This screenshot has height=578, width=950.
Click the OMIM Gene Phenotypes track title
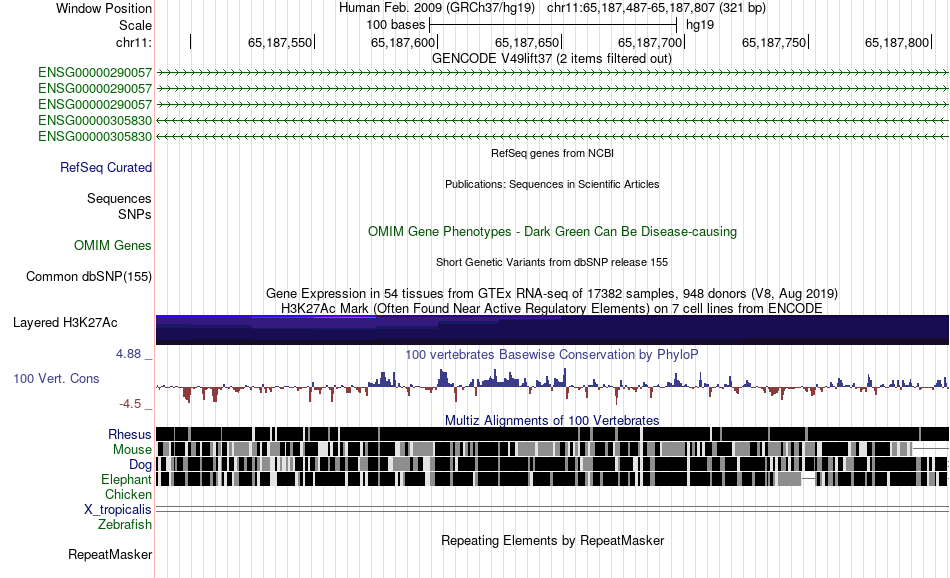point(552,231)
